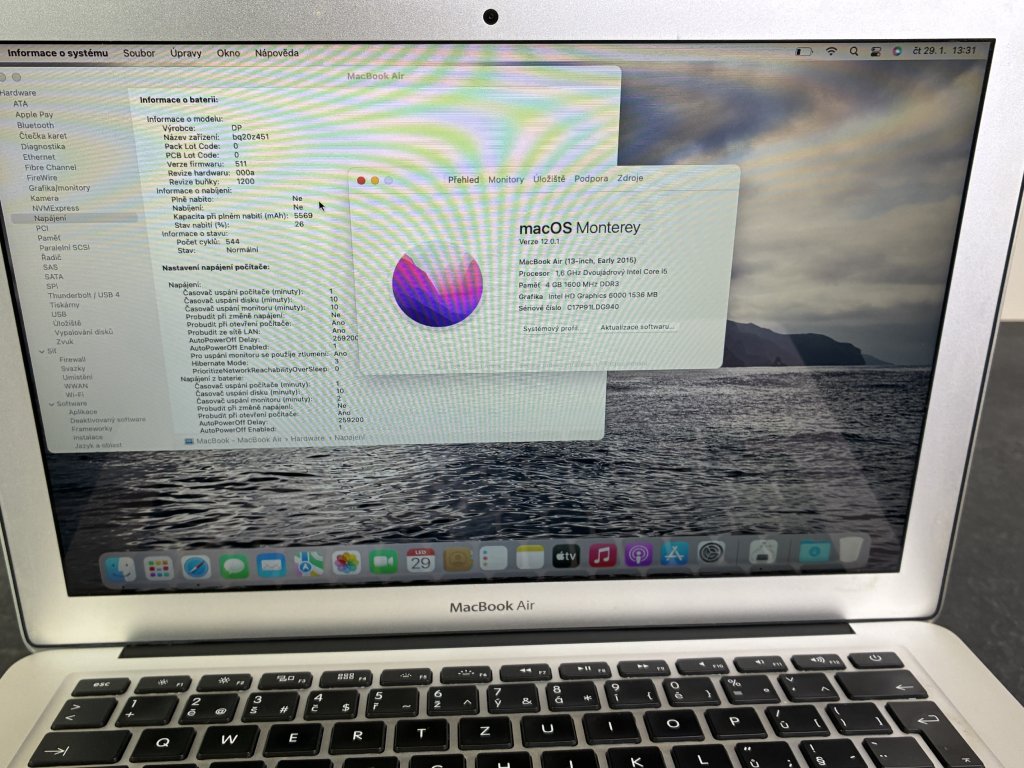The image size is (1024, 768).
Task: Select Apple Pay in the sidebar
Action: [34, 114]
